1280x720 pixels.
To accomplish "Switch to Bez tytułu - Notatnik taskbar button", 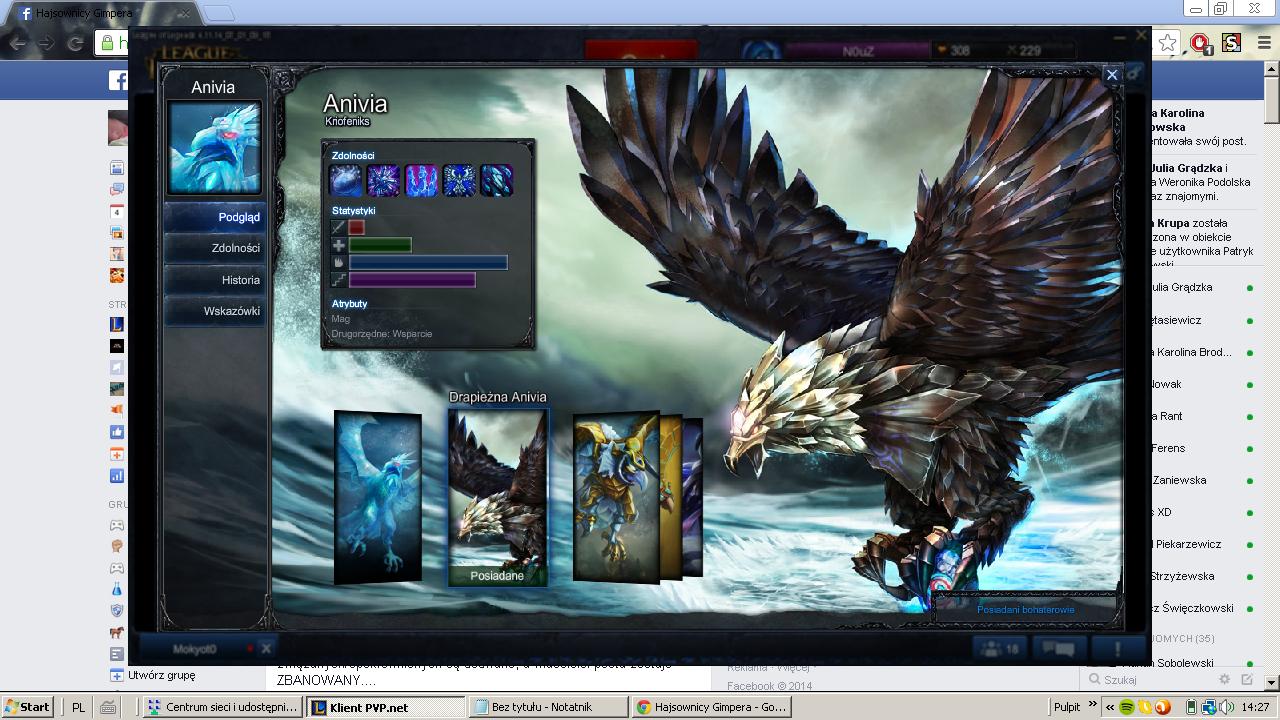I will 548,707.
